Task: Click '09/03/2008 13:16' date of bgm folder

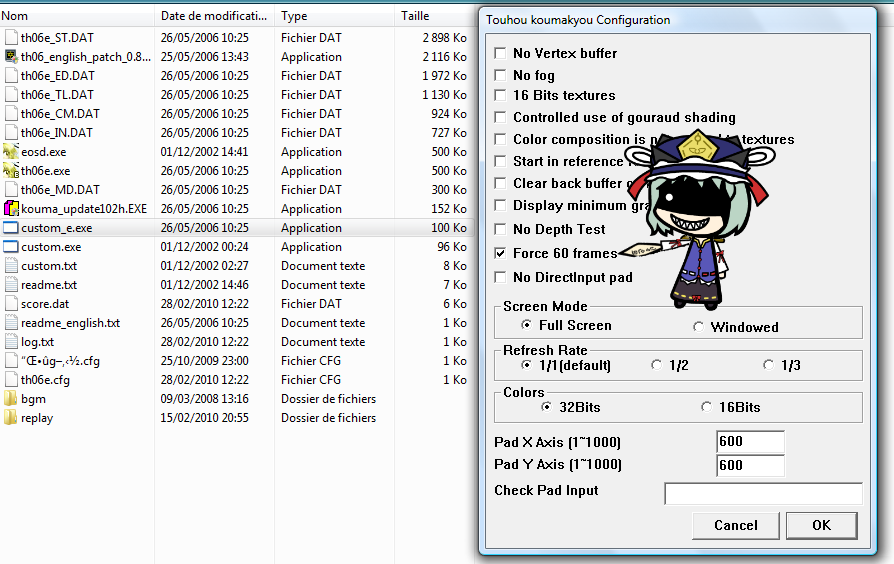Action: 205,399
